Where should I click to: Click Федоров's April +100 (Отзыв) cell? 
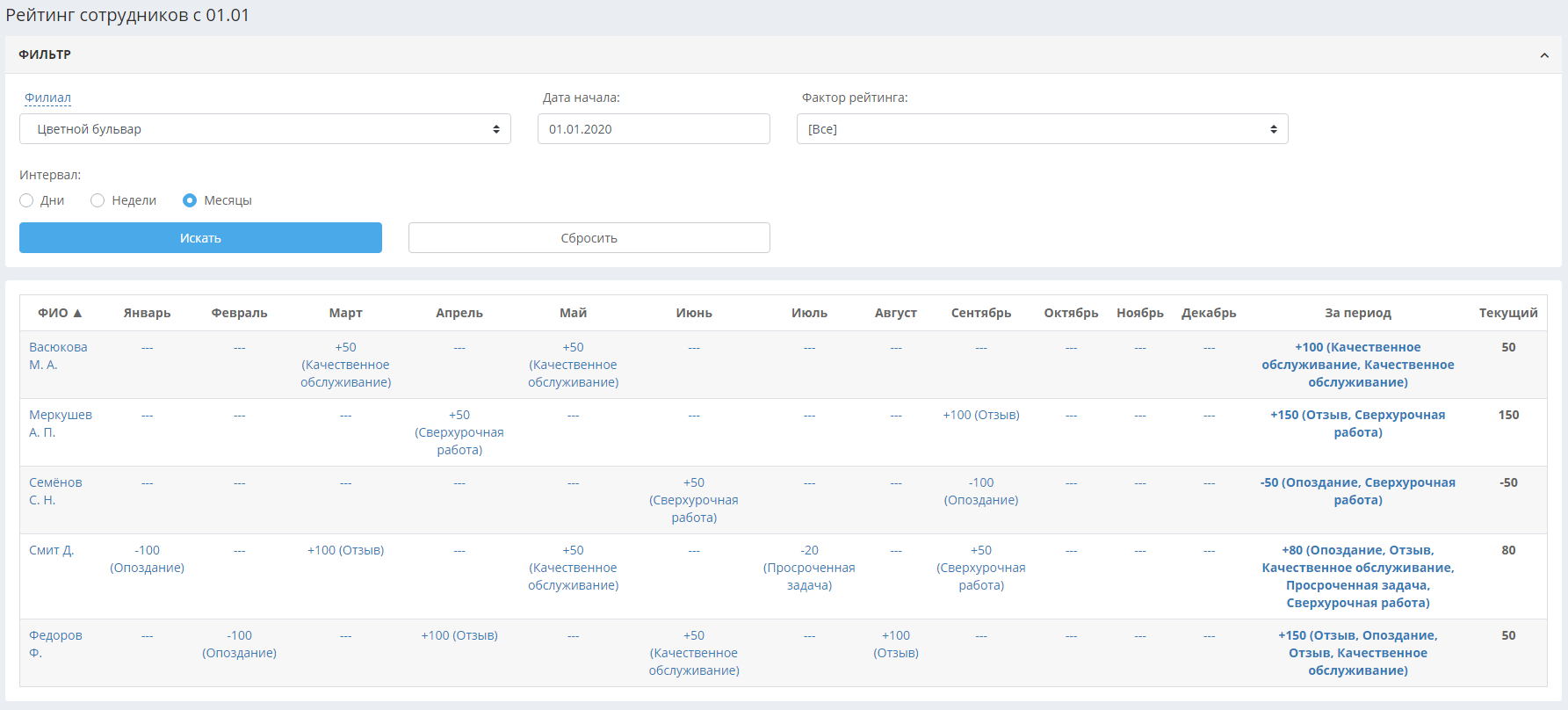coord(459,635)
